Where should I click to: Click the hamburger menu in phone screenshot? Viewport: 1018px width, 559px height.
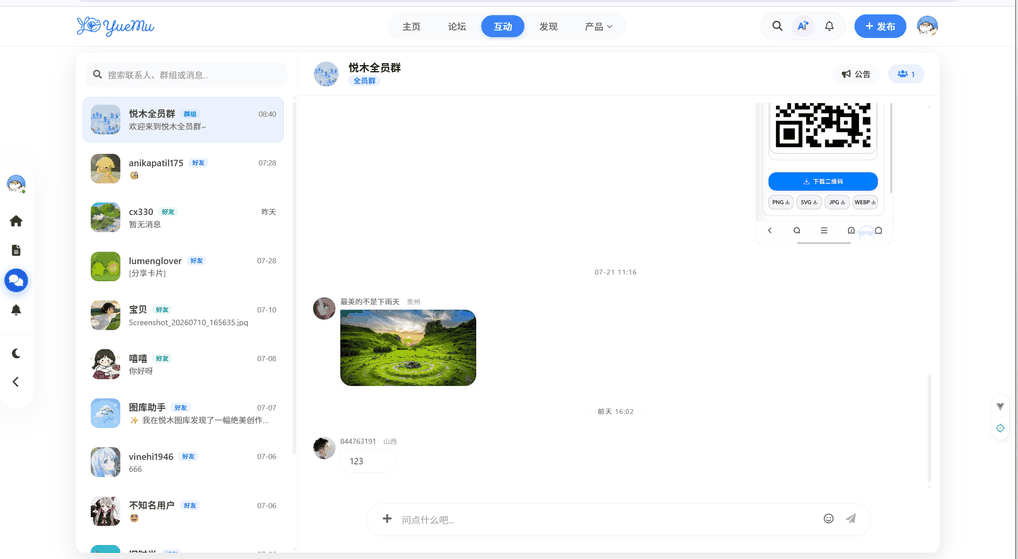coord(824,230)
